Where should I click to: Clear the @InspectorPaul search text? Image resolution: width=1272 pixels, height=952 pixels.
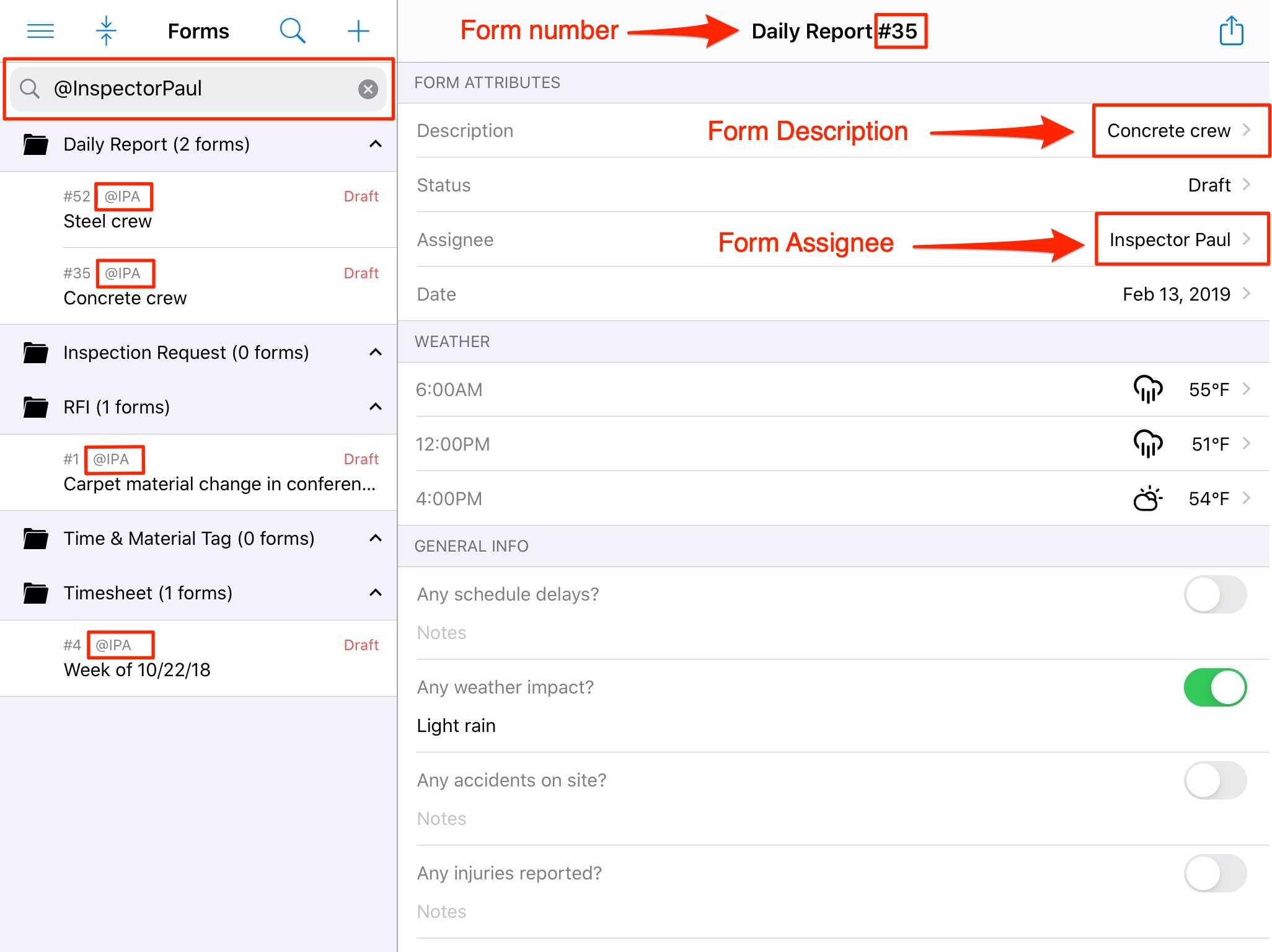pyautogui.click(x=368, y=89)
